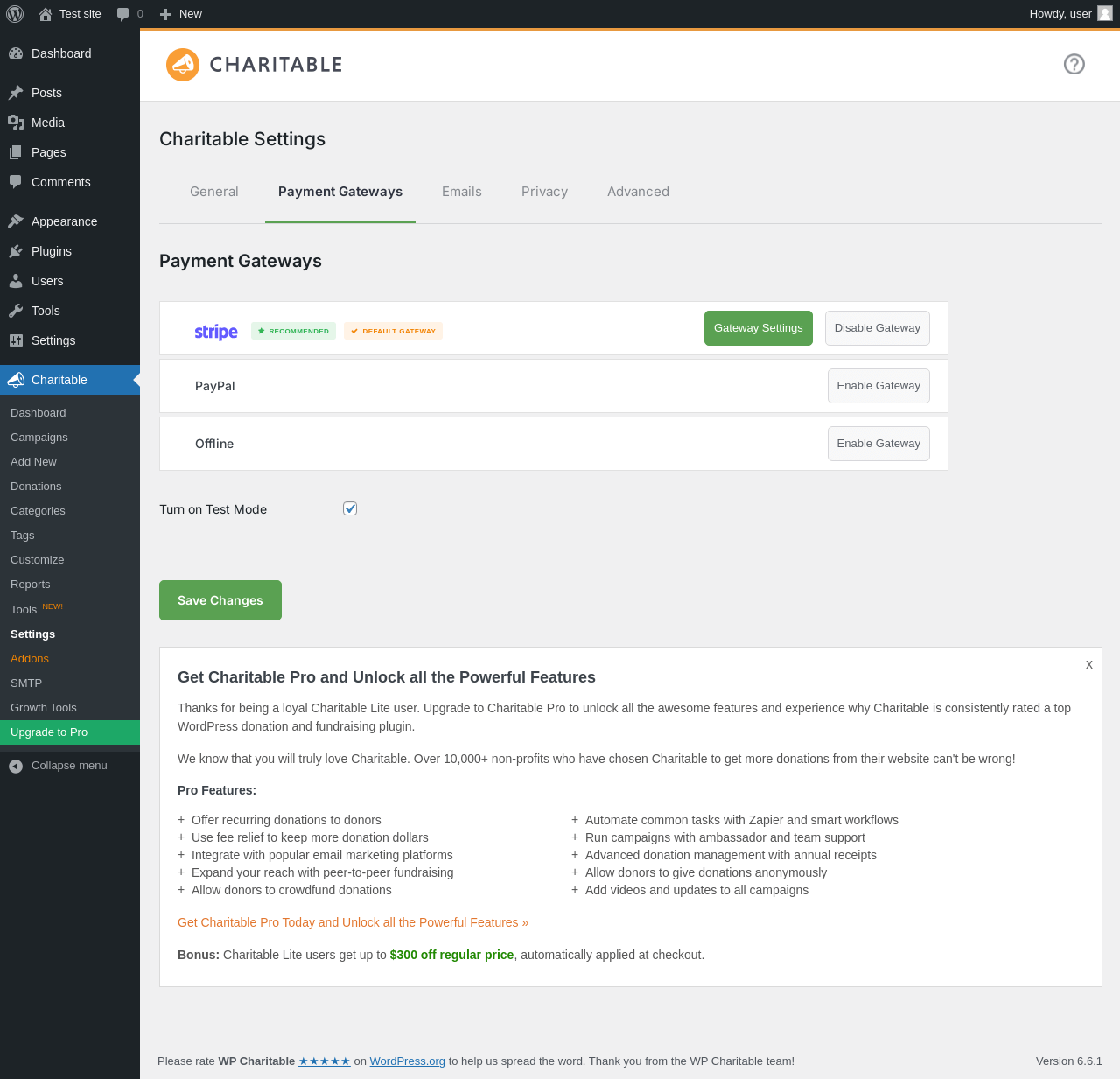Click the Recommended badge next to Stripe
1120x1079 pixels.
pos(293,331)
